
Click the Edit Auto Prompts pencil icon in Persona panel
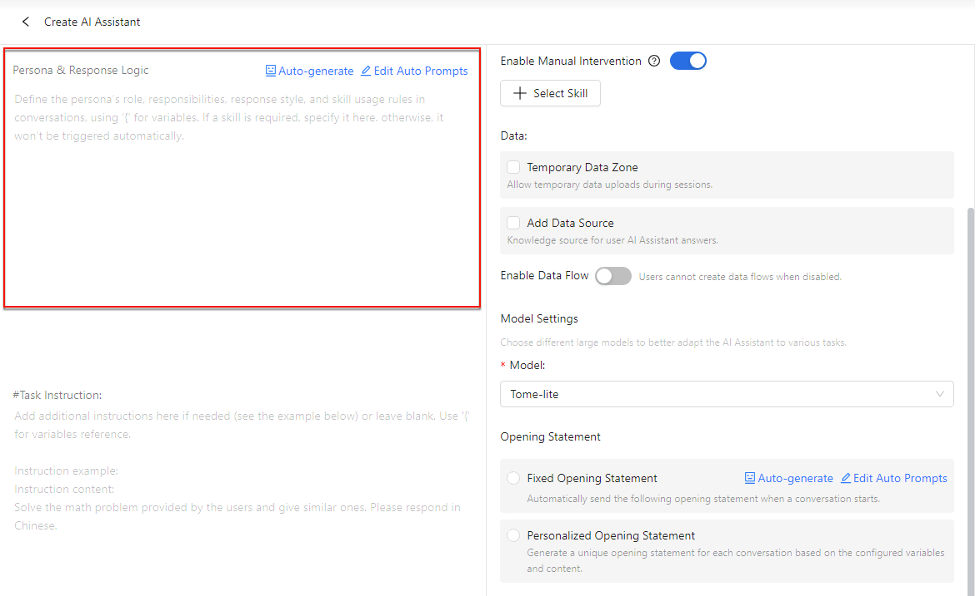tap(366, 71)
